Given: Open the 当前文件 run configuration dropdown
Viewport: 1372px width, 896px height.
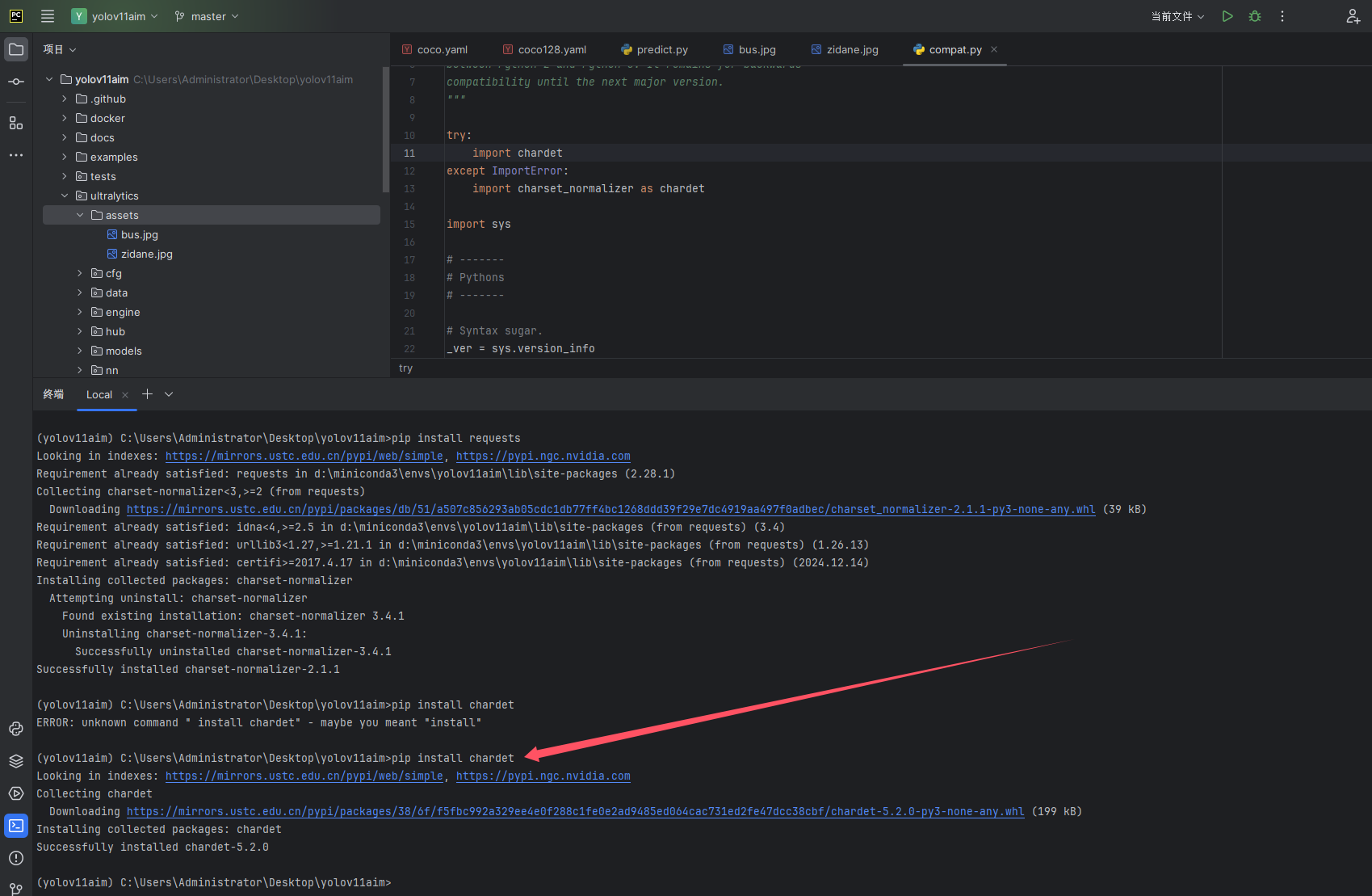Looking at the screenshot, I should (1177, 16).
